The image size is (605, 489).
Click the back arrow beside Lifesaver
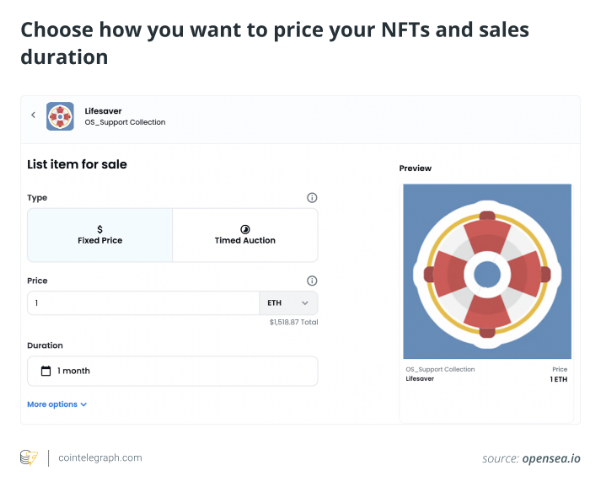tap(33, 115)
